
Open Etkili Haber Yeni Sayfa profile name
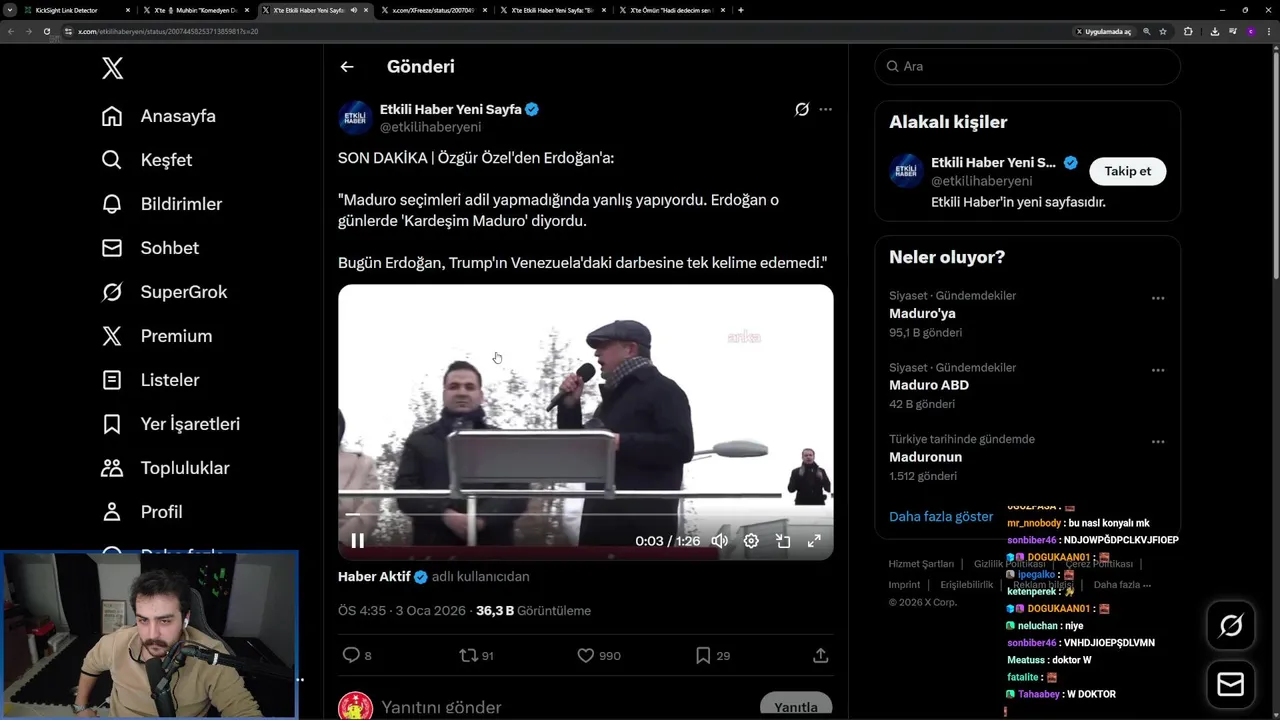pyautogui.click(x=451, y=109)
